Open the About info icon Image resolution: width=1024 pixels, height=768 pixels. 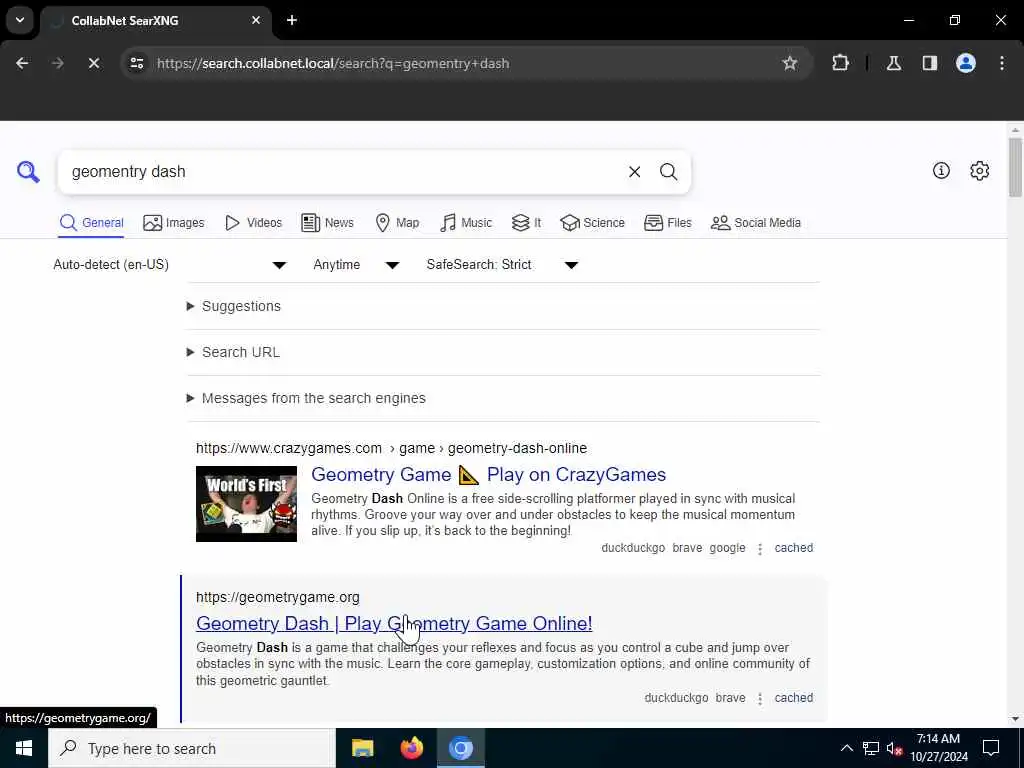tap(941, 170)
